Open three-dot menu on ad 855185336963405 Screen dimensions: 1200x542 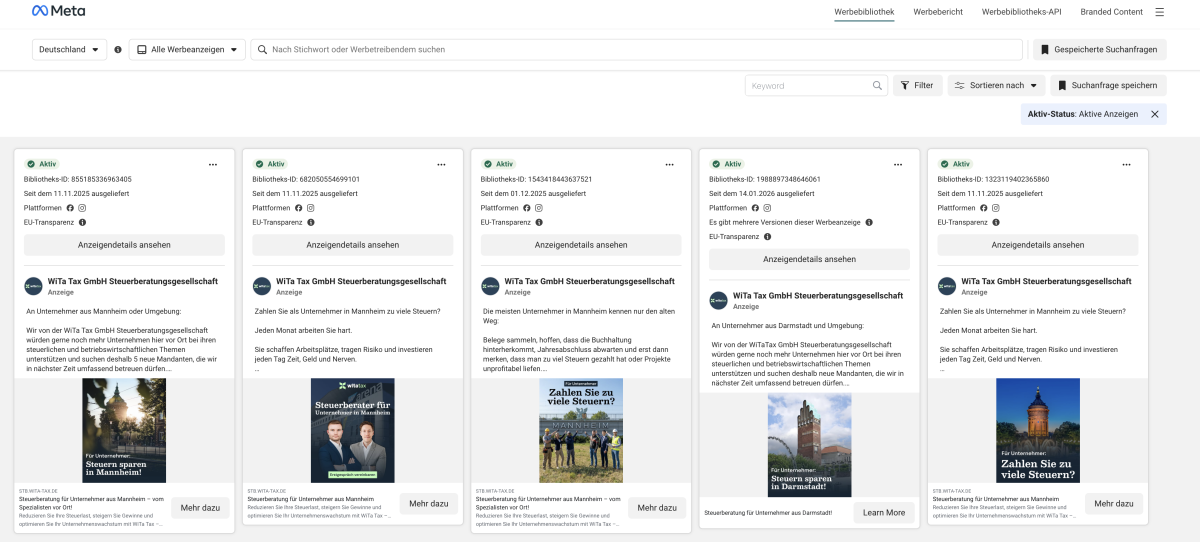[x=213, y=164]
